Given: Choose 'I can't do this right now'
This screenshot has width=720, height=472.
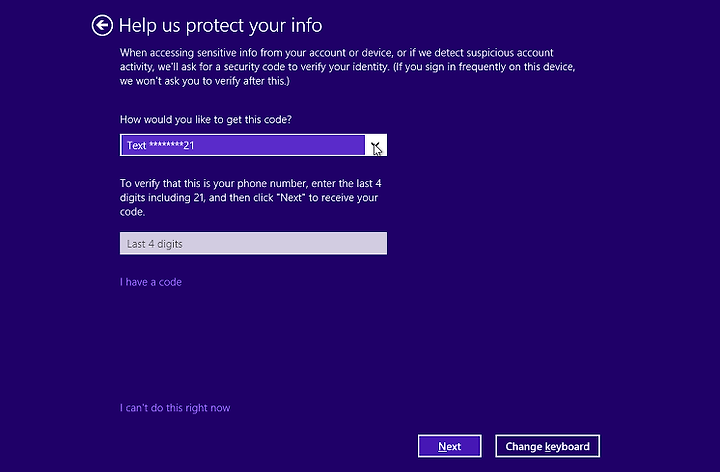Looking at the screenshot, I should coord(175,408).
